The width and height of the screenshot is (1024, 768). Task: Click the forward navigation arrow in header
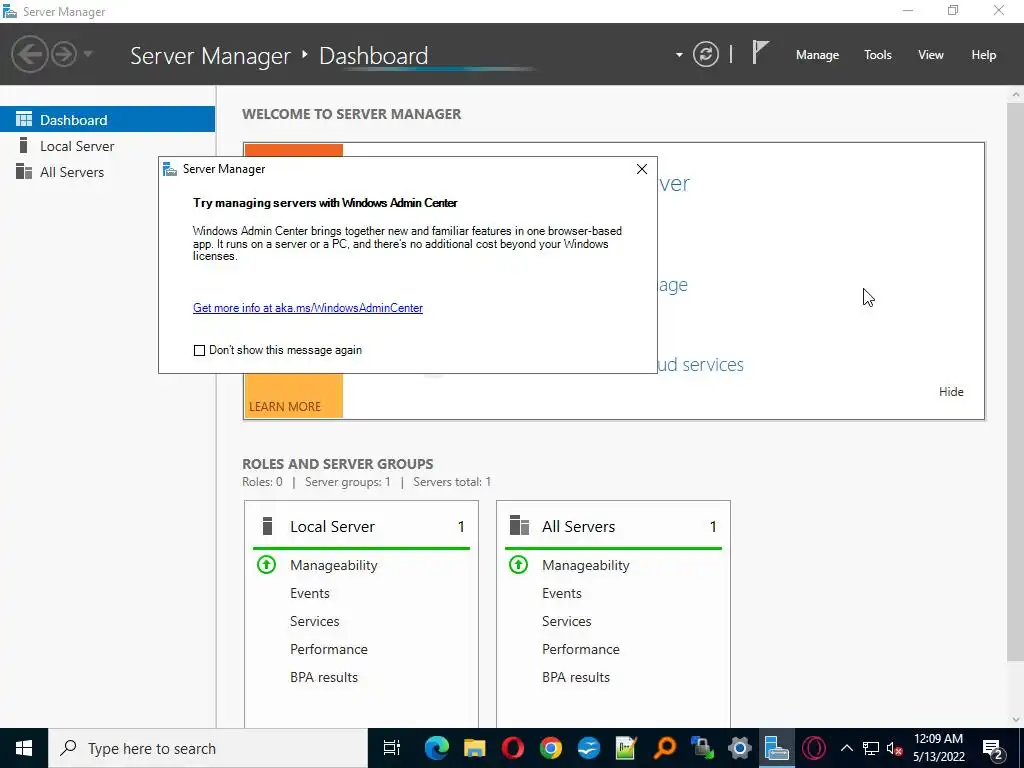click(x=64, y=54)
